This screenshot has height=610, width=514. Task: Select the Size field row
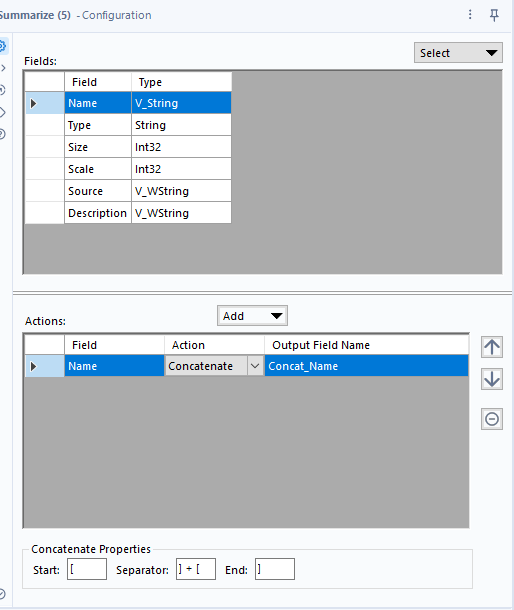128,147
